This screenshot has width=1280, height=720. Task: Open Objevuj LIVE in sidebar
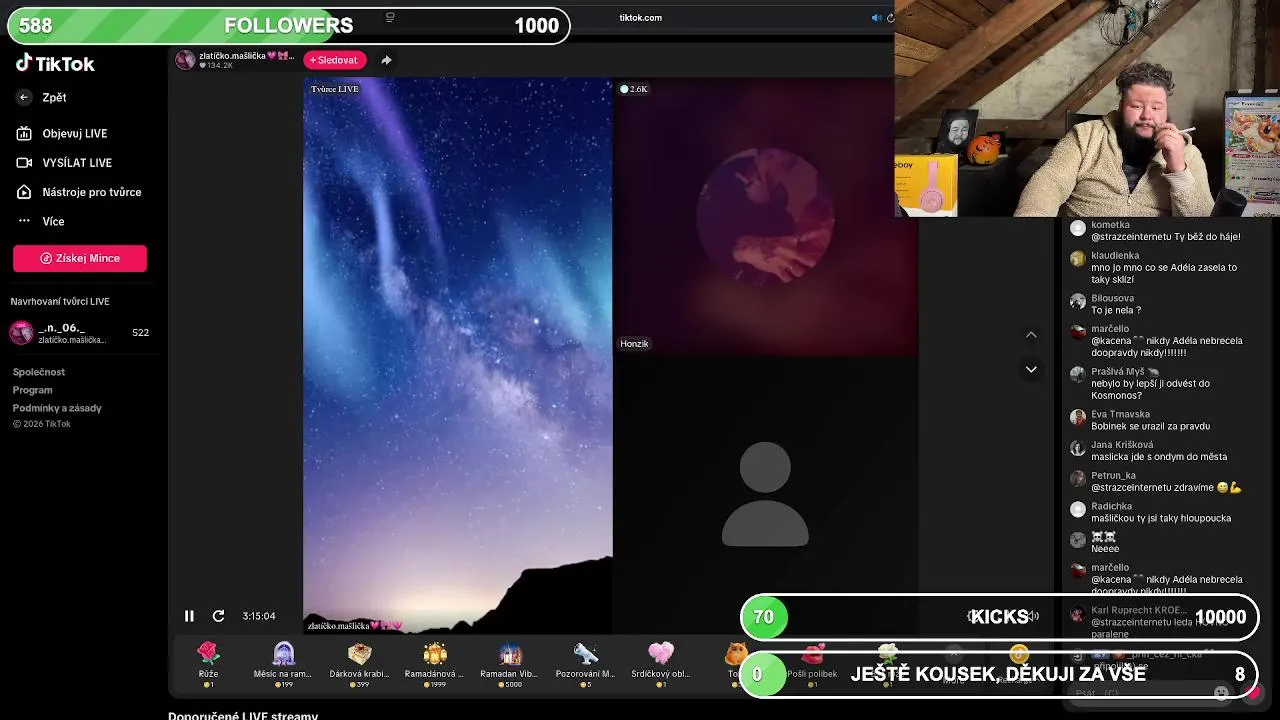tap(74, 133)
